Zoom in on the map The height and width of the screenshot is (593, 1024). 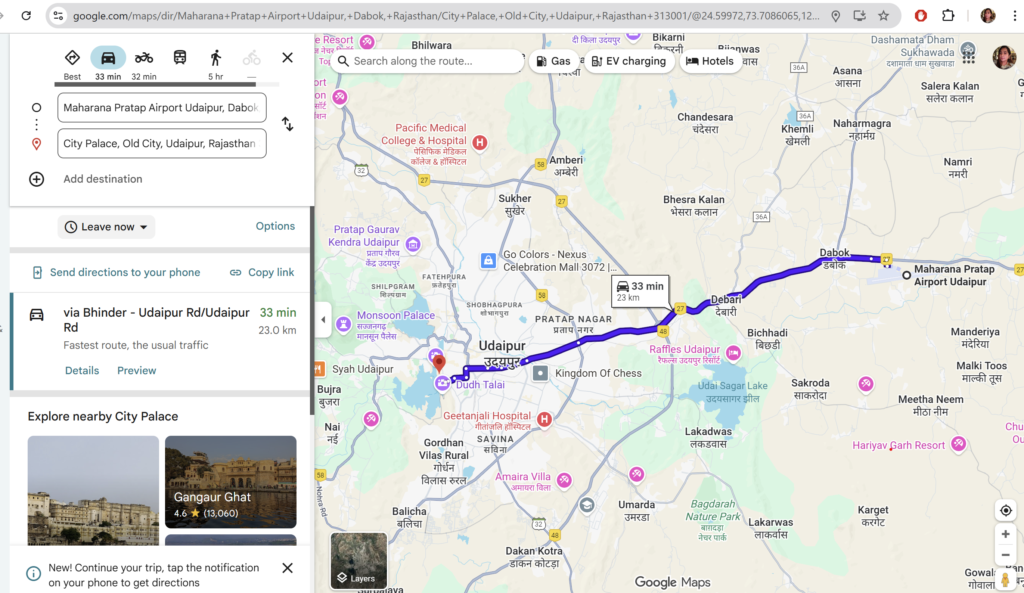point(1005,535)
